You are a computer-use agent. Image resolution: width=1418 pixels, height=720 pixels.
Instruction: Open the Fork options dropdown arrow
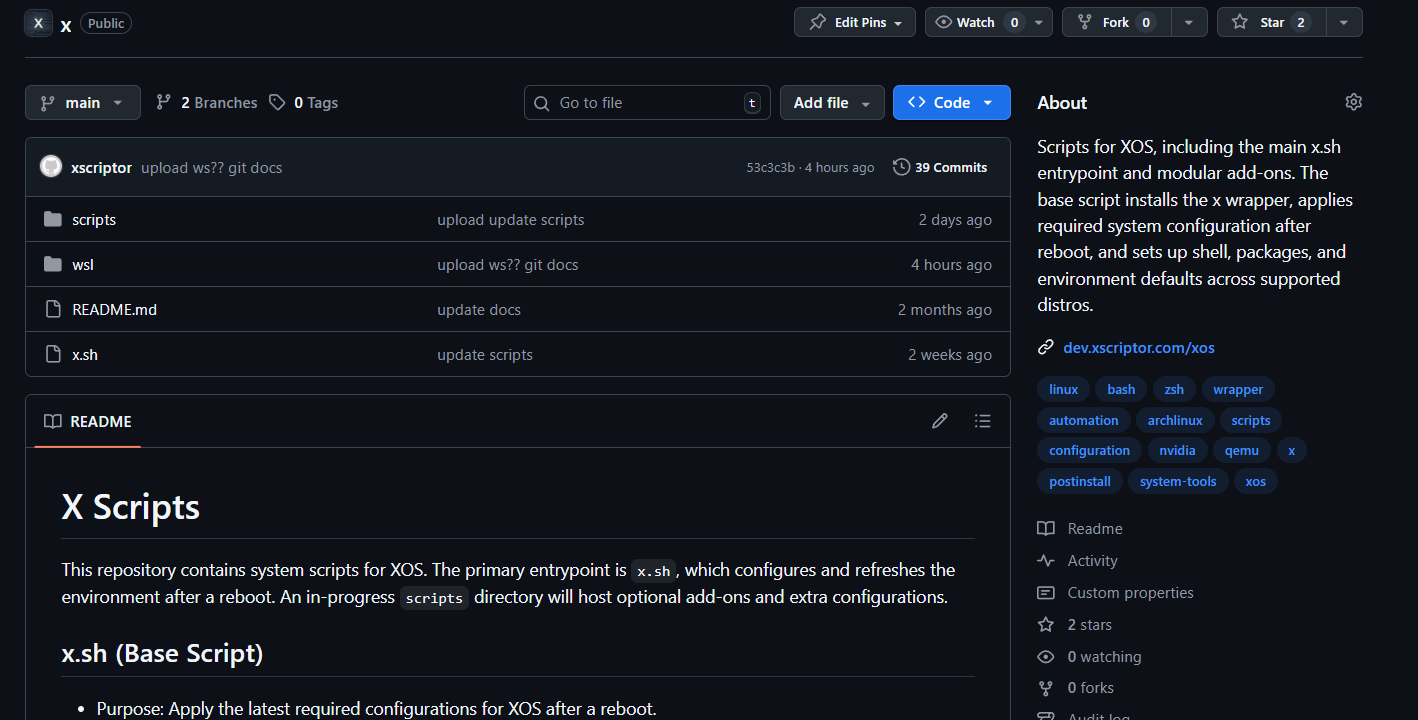click(x=1188, y=22)
